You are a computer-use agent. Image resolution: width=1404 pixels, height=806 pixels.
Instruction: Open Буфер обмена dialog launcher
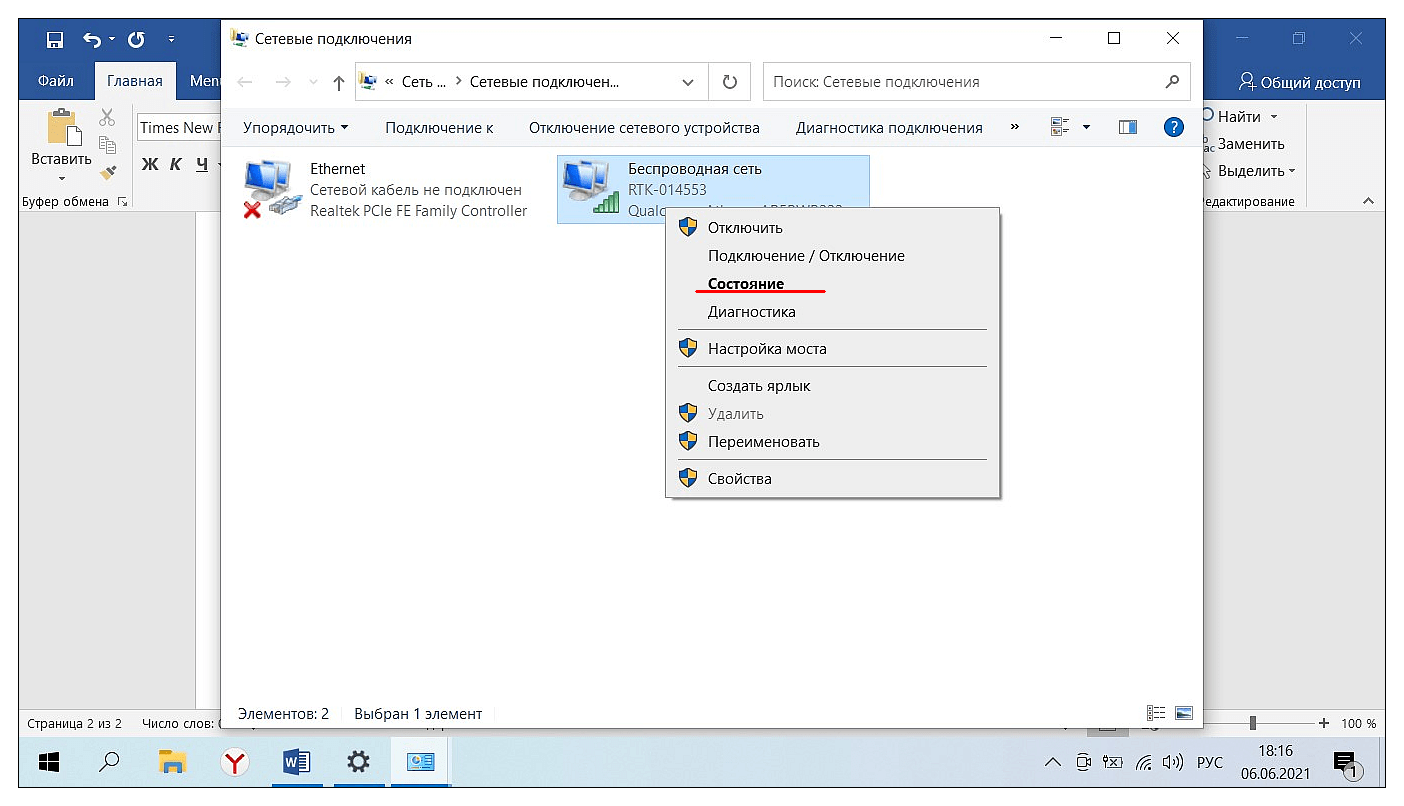[x=123, y=202]
